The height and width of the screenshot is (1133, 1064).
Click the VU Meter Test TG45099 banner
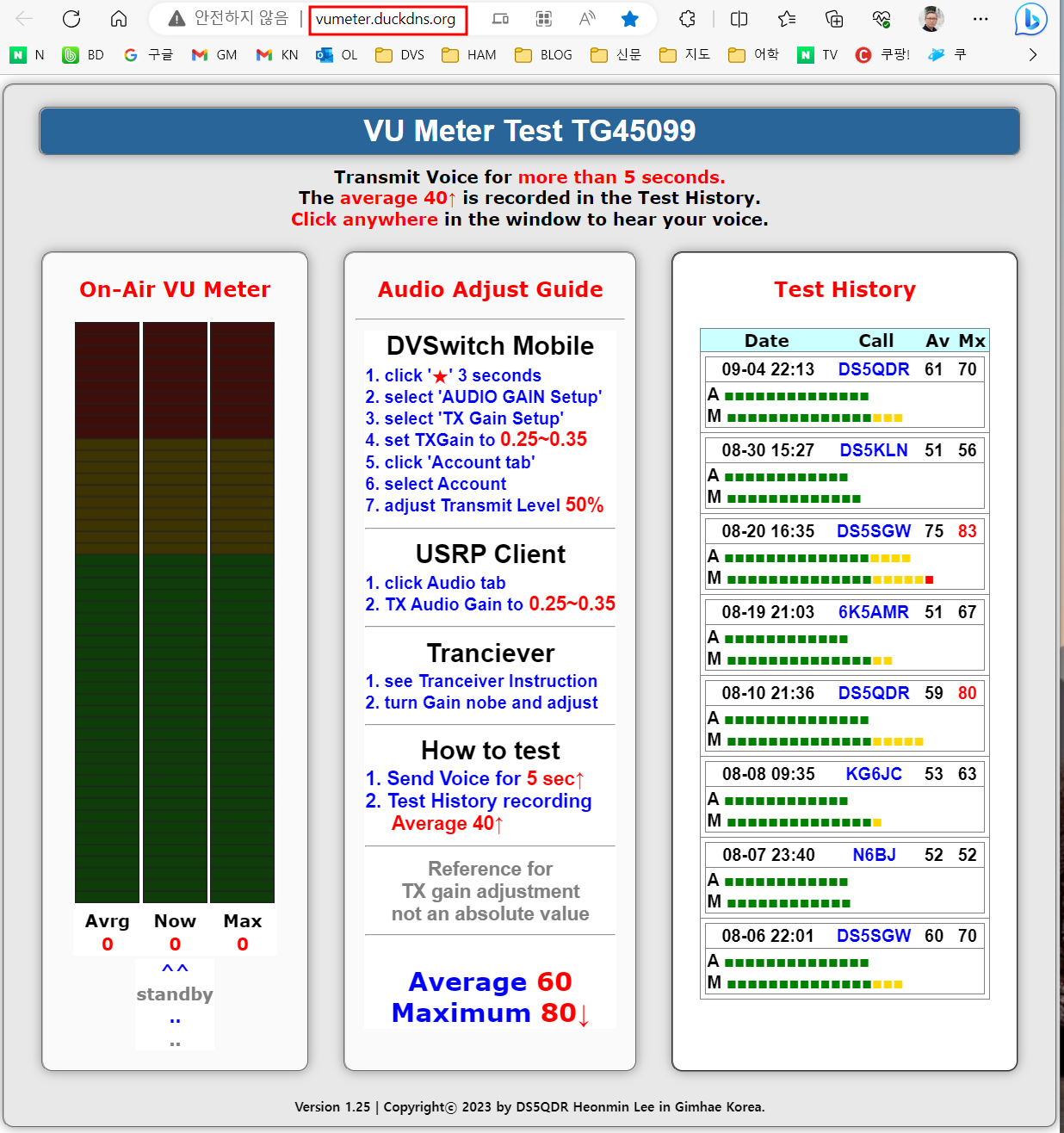coord(529,131)
